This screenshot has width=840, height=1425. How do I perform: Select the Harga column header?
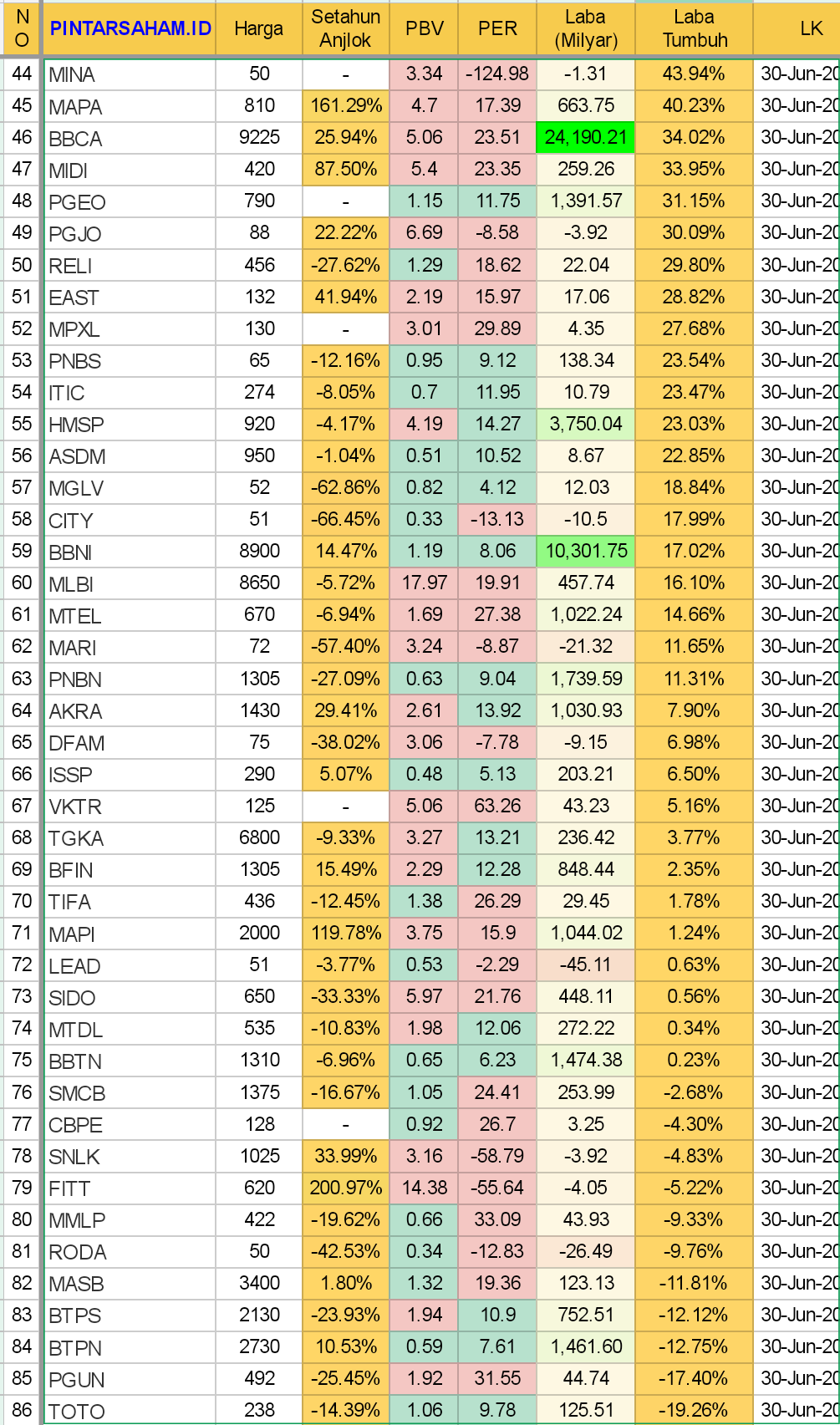[258, 28]
